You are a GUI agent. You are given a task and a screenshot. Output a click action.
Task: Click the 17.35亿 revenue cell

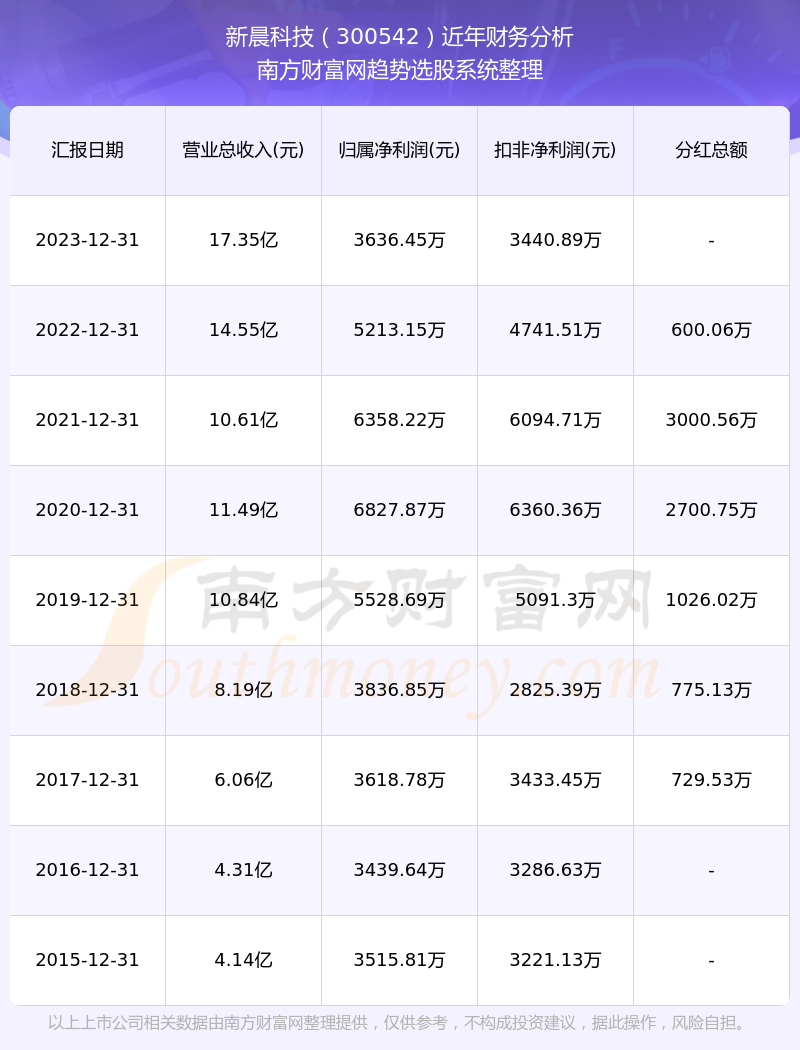pyautogui.click(x=244, y=240)
